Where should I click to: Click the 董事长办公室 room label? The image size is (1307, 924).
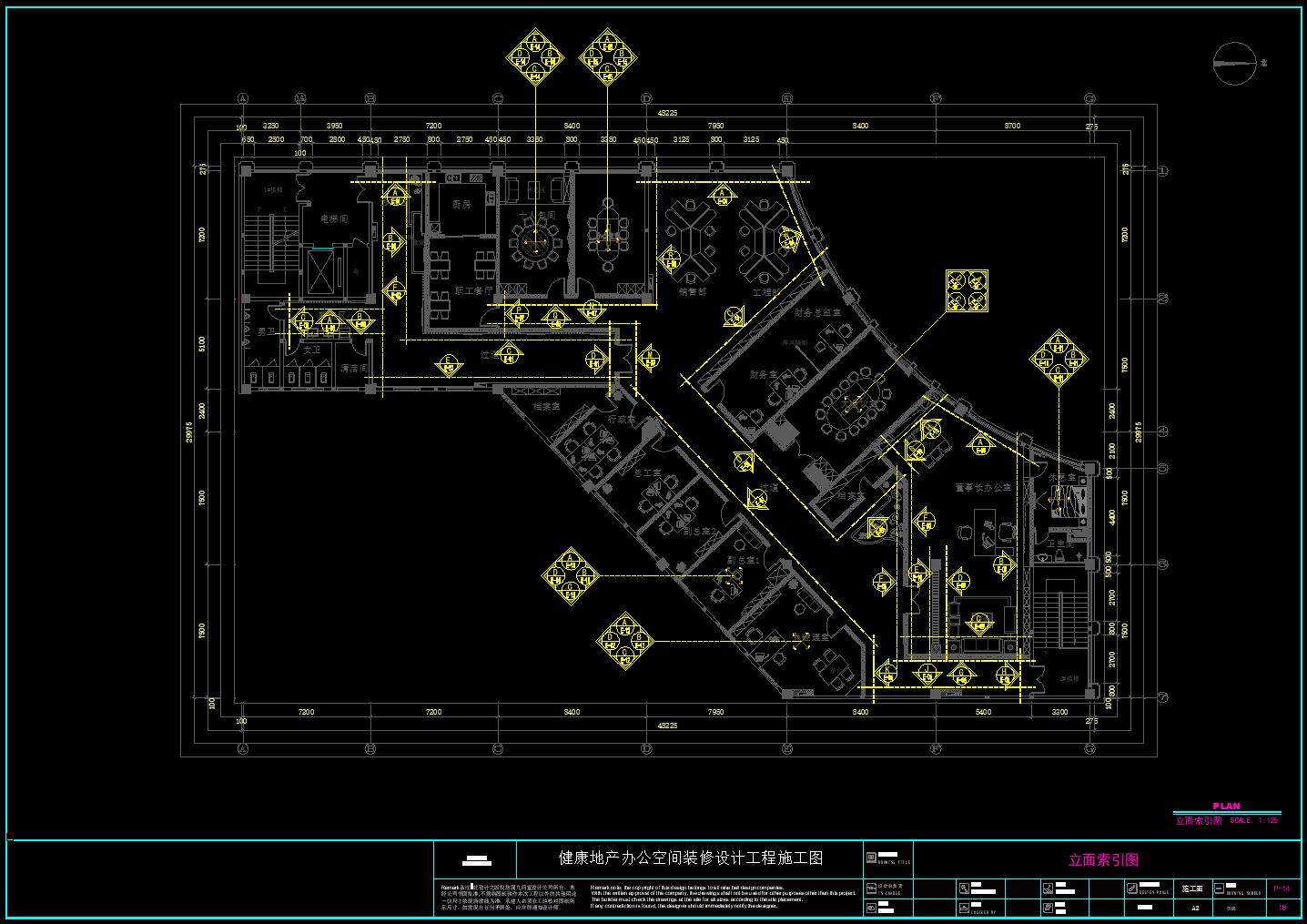983,488
